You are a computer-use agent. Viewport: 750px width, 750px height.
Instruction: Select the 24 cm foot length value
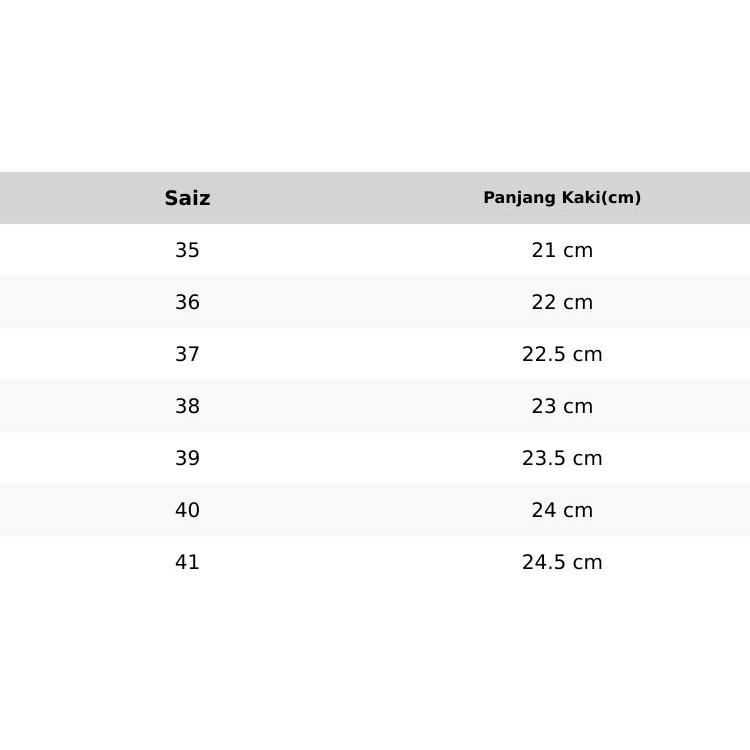pyautogui.click(x=562, y=510)
